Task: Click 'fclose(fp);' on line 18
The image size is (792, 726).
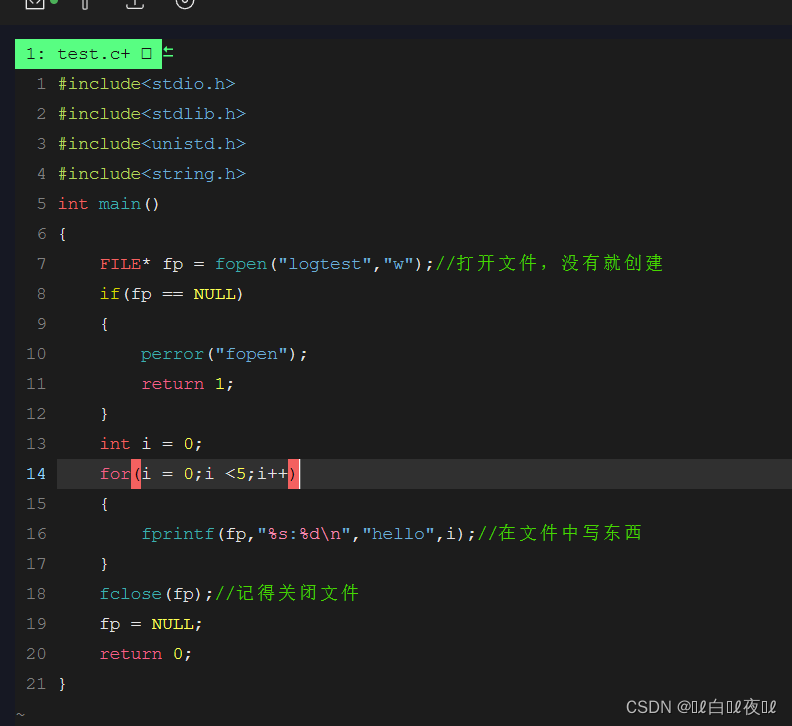Action: point(156,594)
